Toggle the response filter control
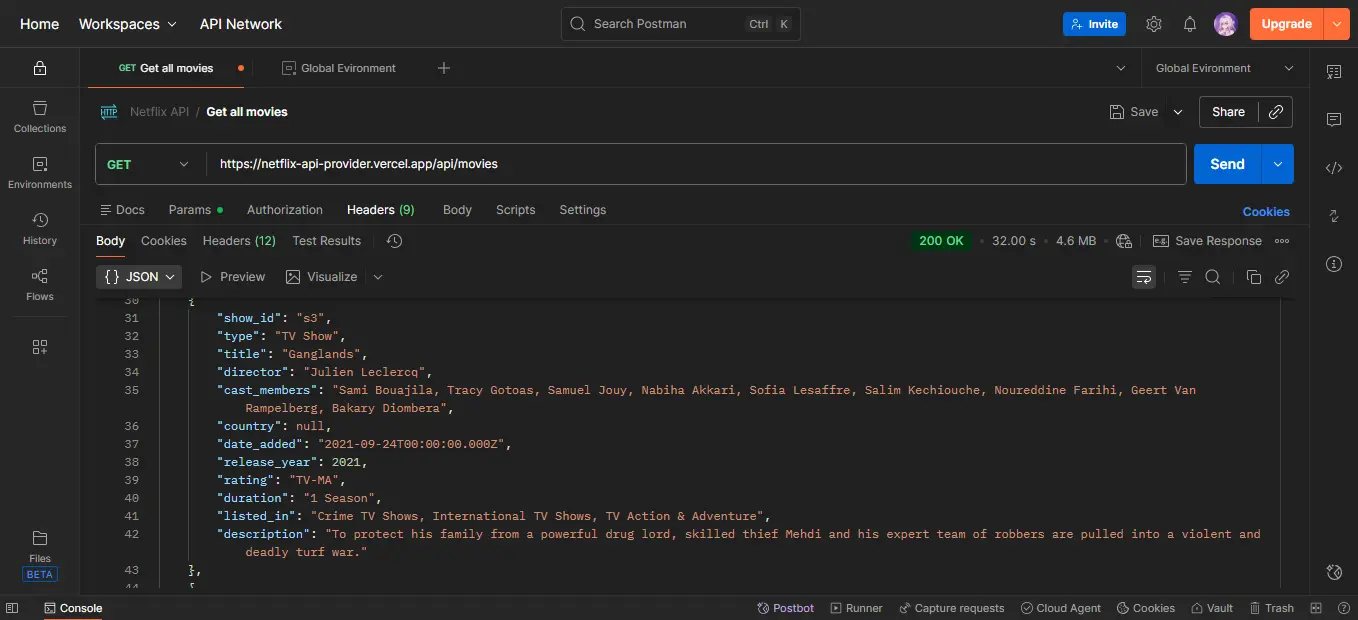 click(x=1183, y=276)
